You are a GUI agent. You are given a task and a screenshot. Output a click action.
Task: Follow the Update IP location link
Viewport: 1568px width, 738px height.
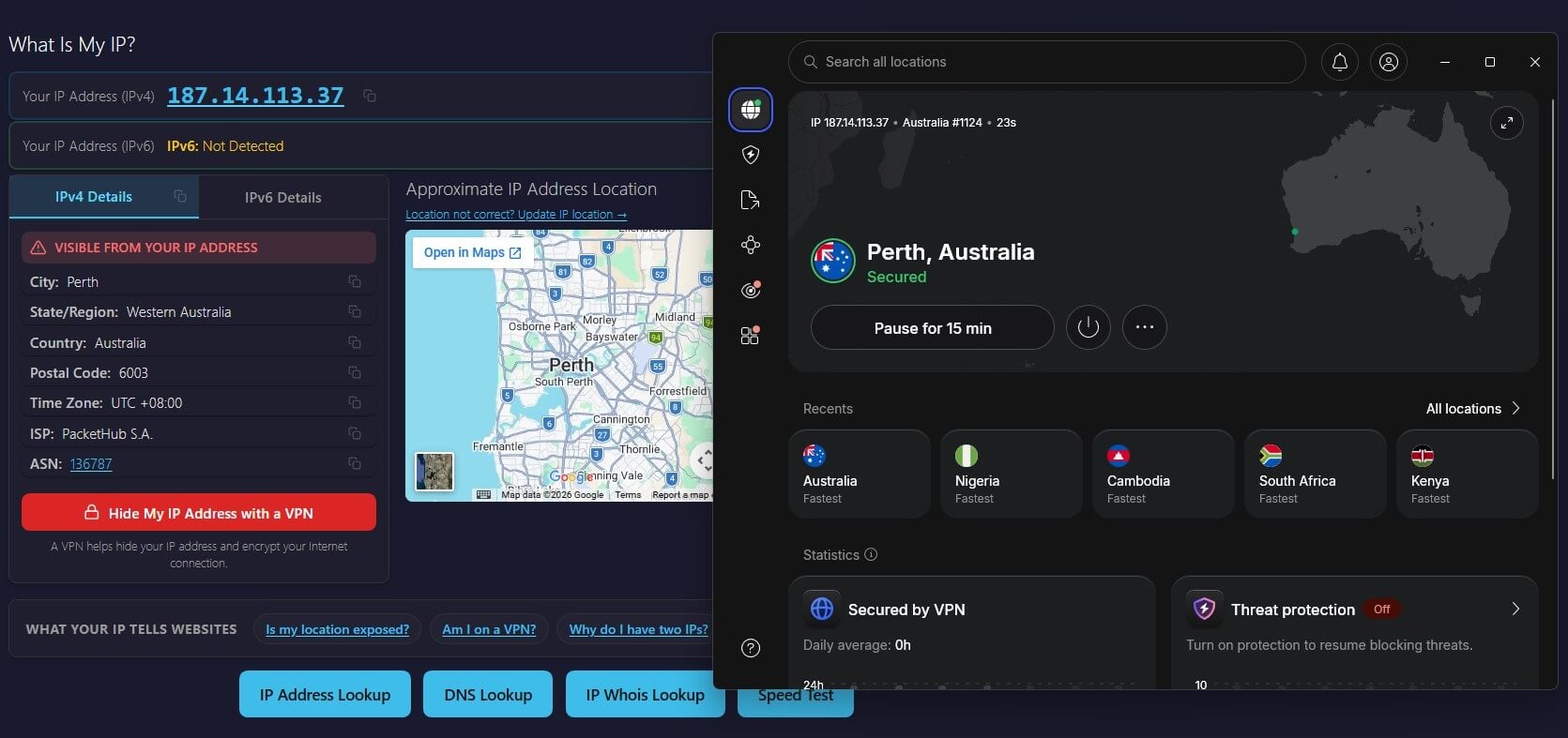tap(516, 214)
